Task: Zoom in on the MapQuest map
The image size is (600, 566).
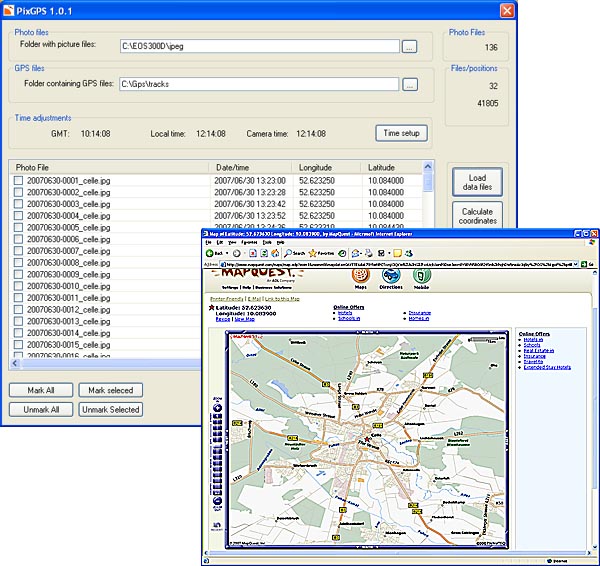Action: pyautogui.click(x=217, y=408)
